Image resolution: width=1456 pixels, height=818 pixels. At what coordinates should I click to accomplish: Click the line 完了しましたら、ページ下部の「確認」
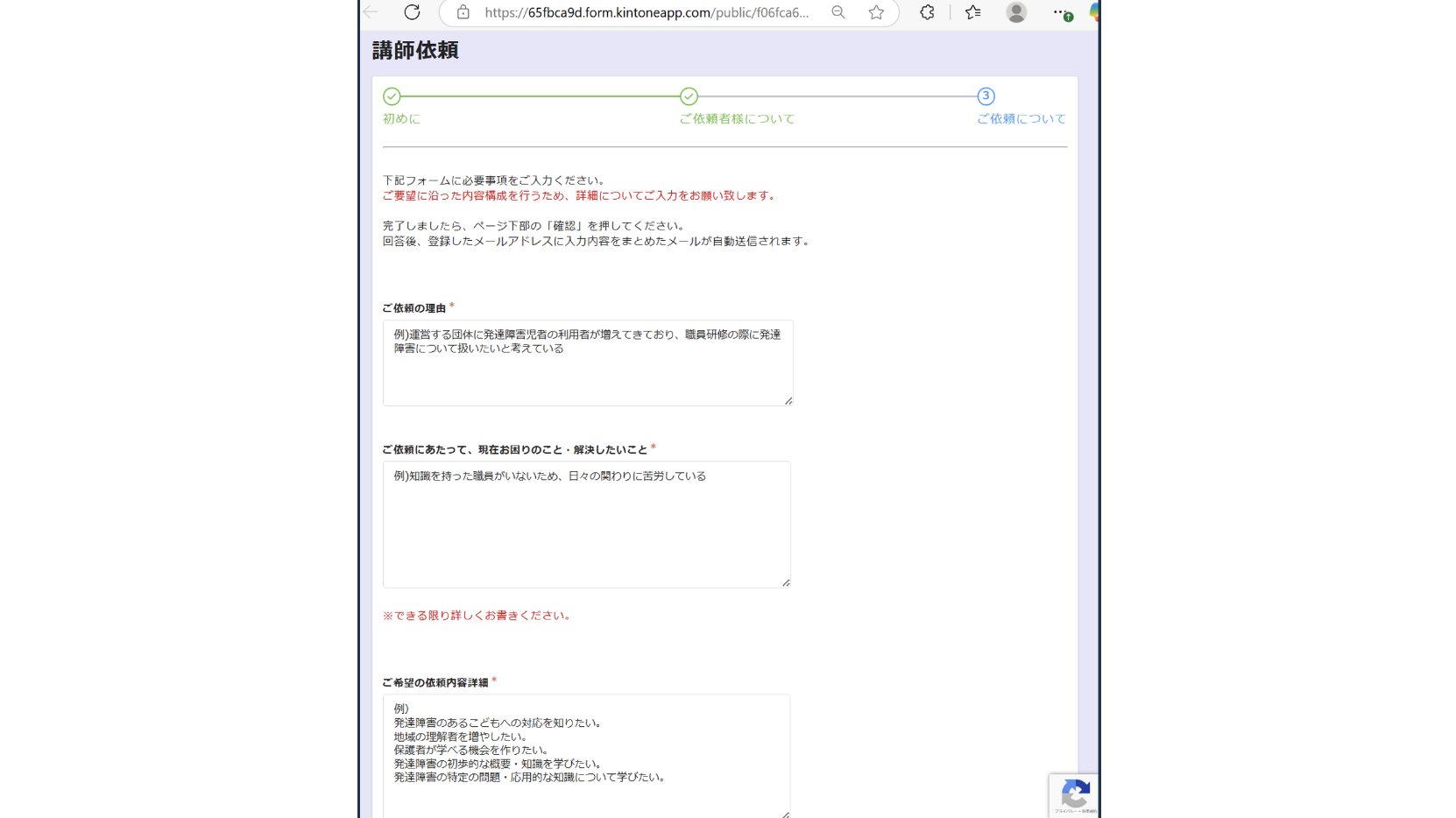535,226
